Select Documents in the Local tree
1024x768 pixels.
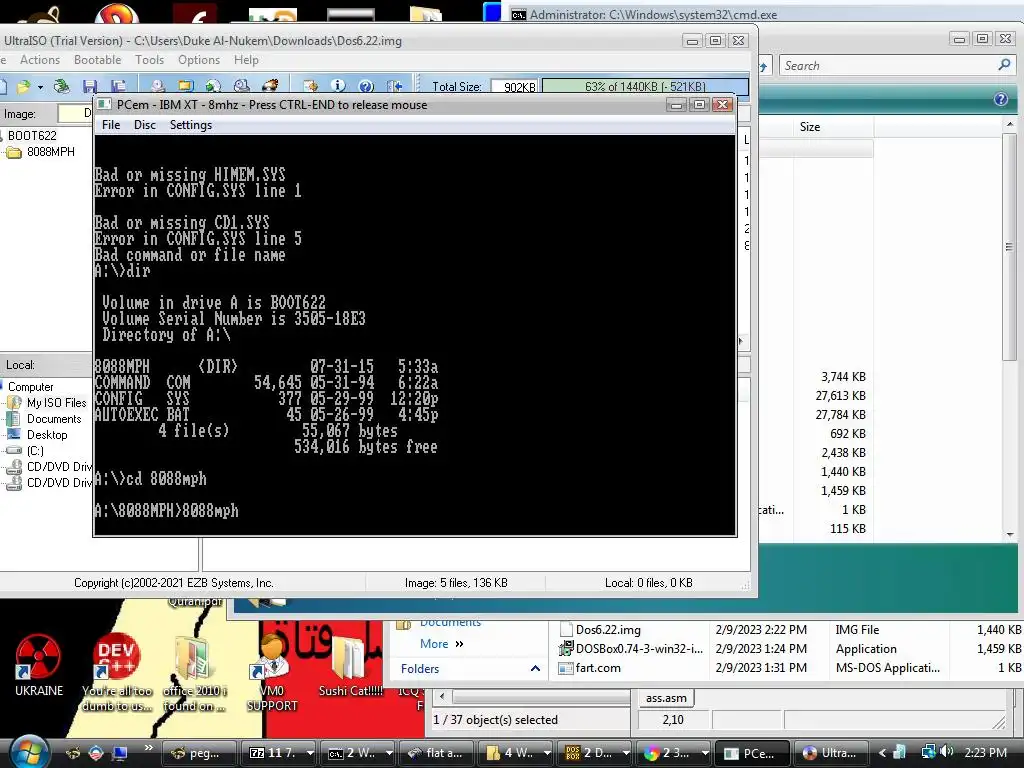pyautogui.click(x=54, y=419)
